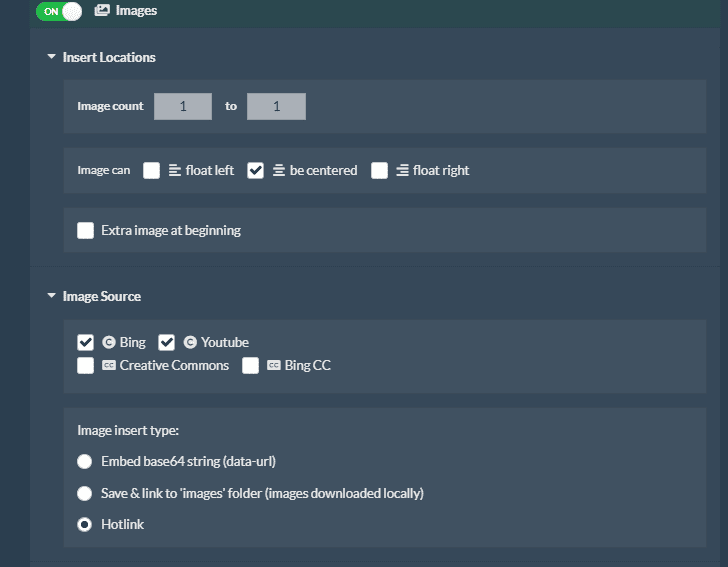728x567 pixels.
Task: Uncheck the Youtube source checkbox
Action: tap(166, 343)
